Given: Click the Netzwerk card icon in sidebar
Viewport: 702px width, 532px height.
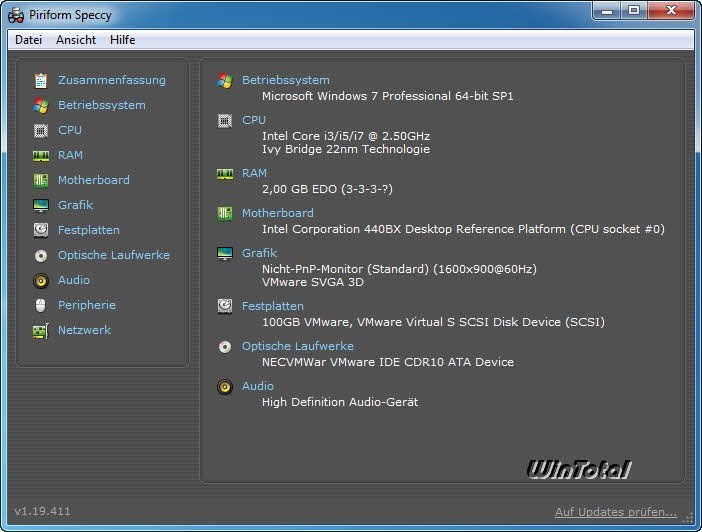Looking at the screenshot, I should pyautogui.click(x=41, y=331).
